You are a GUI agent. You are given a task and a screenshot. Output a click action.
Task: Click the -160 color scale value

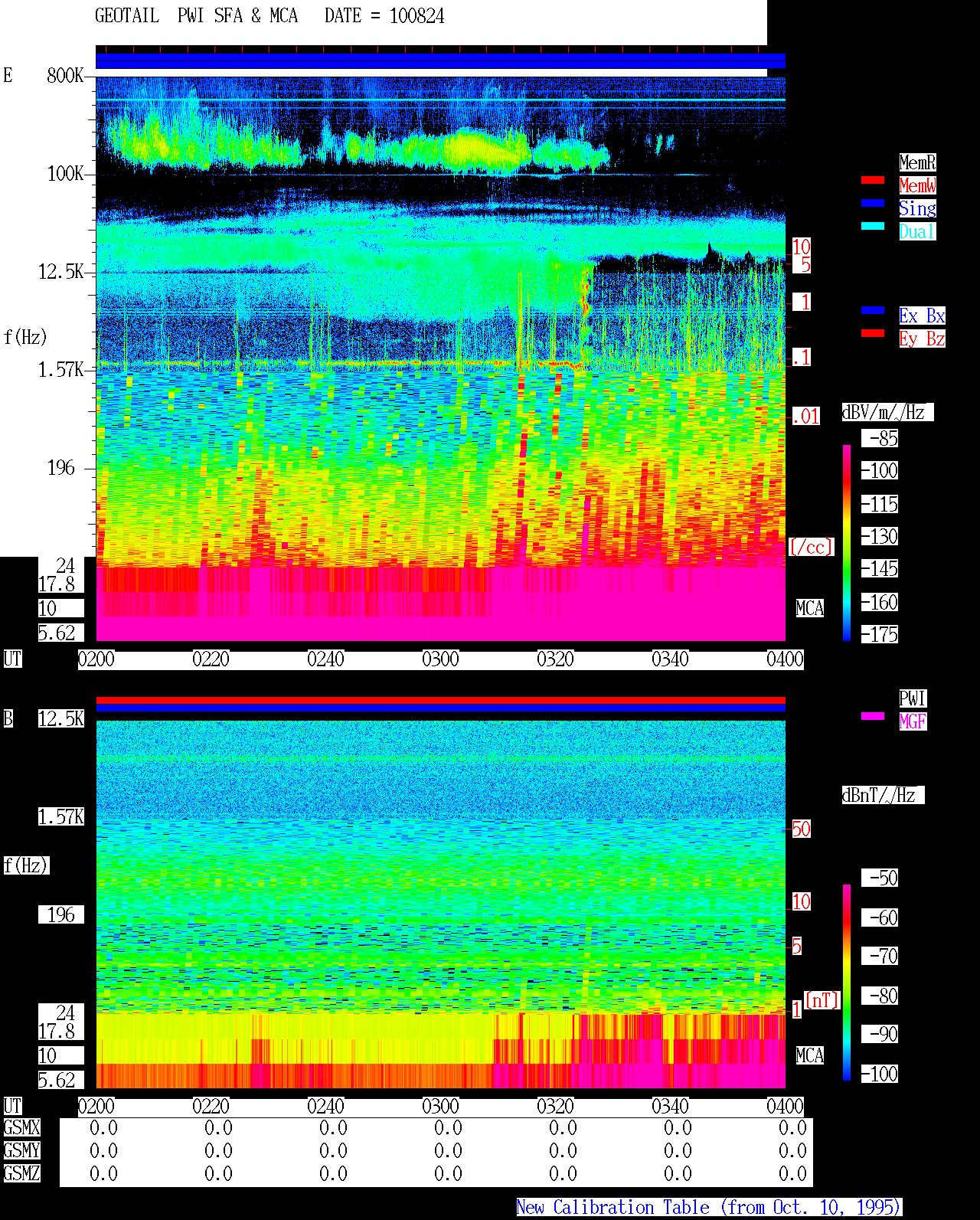click(880, 602)
